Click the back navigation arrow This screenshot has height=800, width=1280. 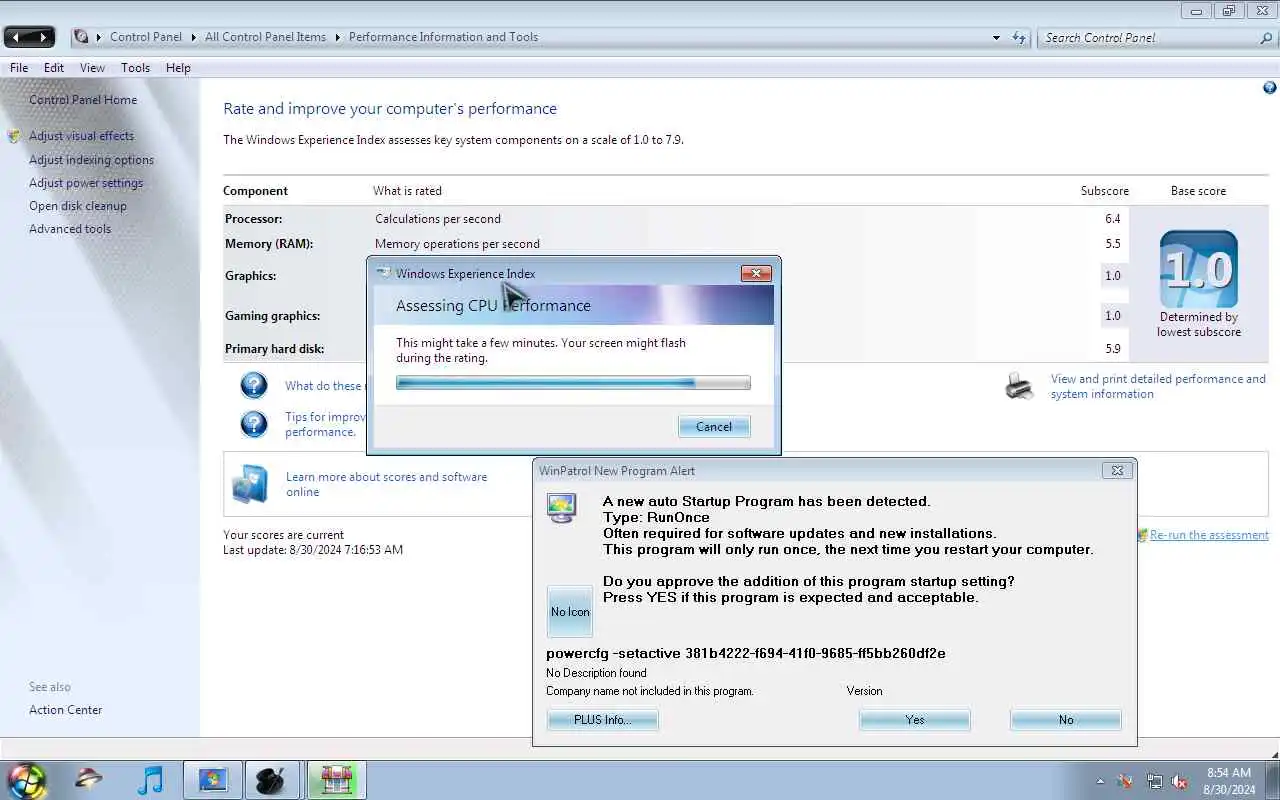17,37
